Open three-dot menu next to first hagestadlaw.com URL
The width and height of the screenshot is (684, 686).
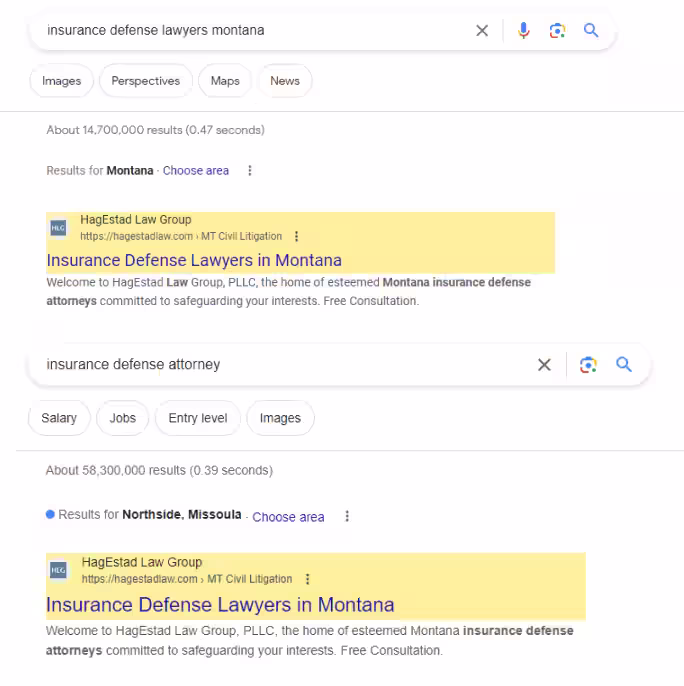(297, 236)
